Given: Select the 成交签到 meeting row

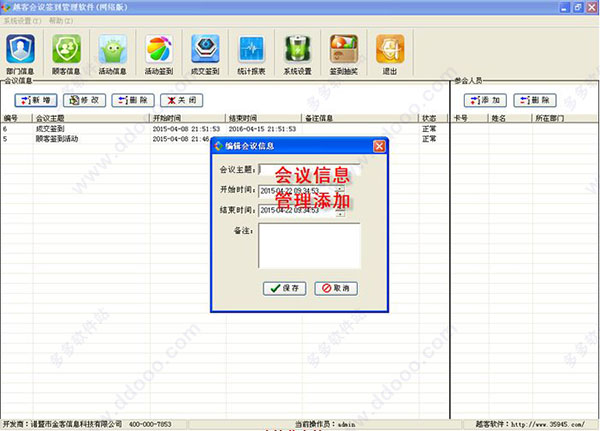Looking at the screenshot, I should pos(225,129).
